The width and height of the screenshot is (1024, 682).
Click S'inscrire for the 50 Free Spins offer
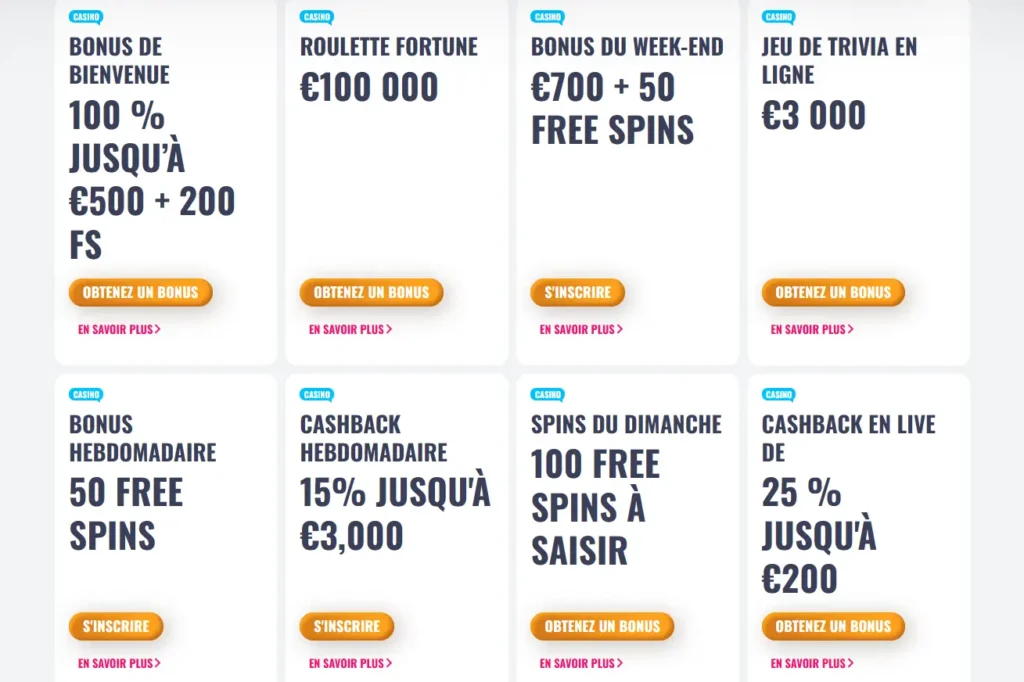[116, 626]
